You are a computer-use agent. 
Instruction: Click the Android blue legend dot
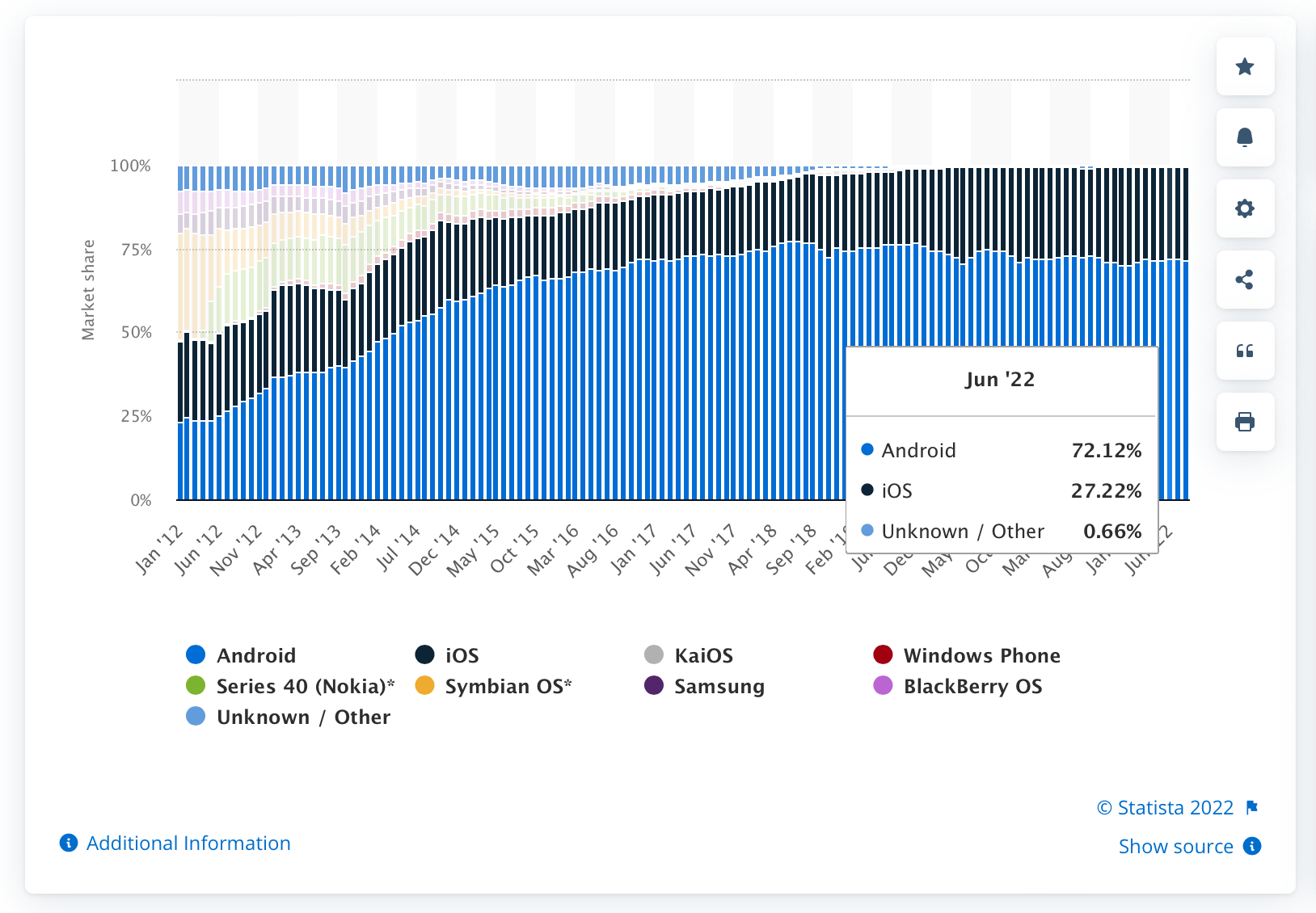point(196,654)
